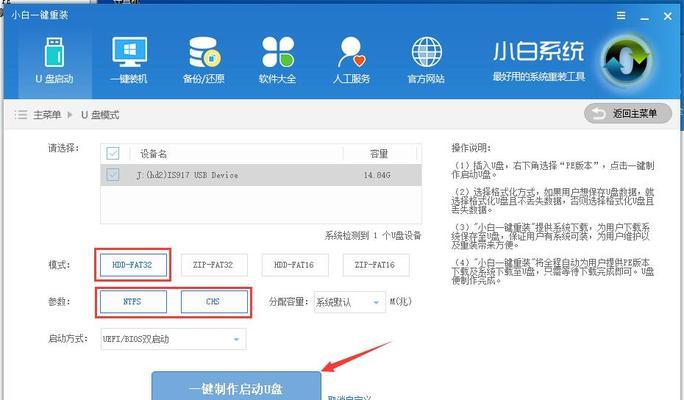Toggle the NTFS parameter
684x400 pixels.
pyautogui.click(x=133, y=301)
